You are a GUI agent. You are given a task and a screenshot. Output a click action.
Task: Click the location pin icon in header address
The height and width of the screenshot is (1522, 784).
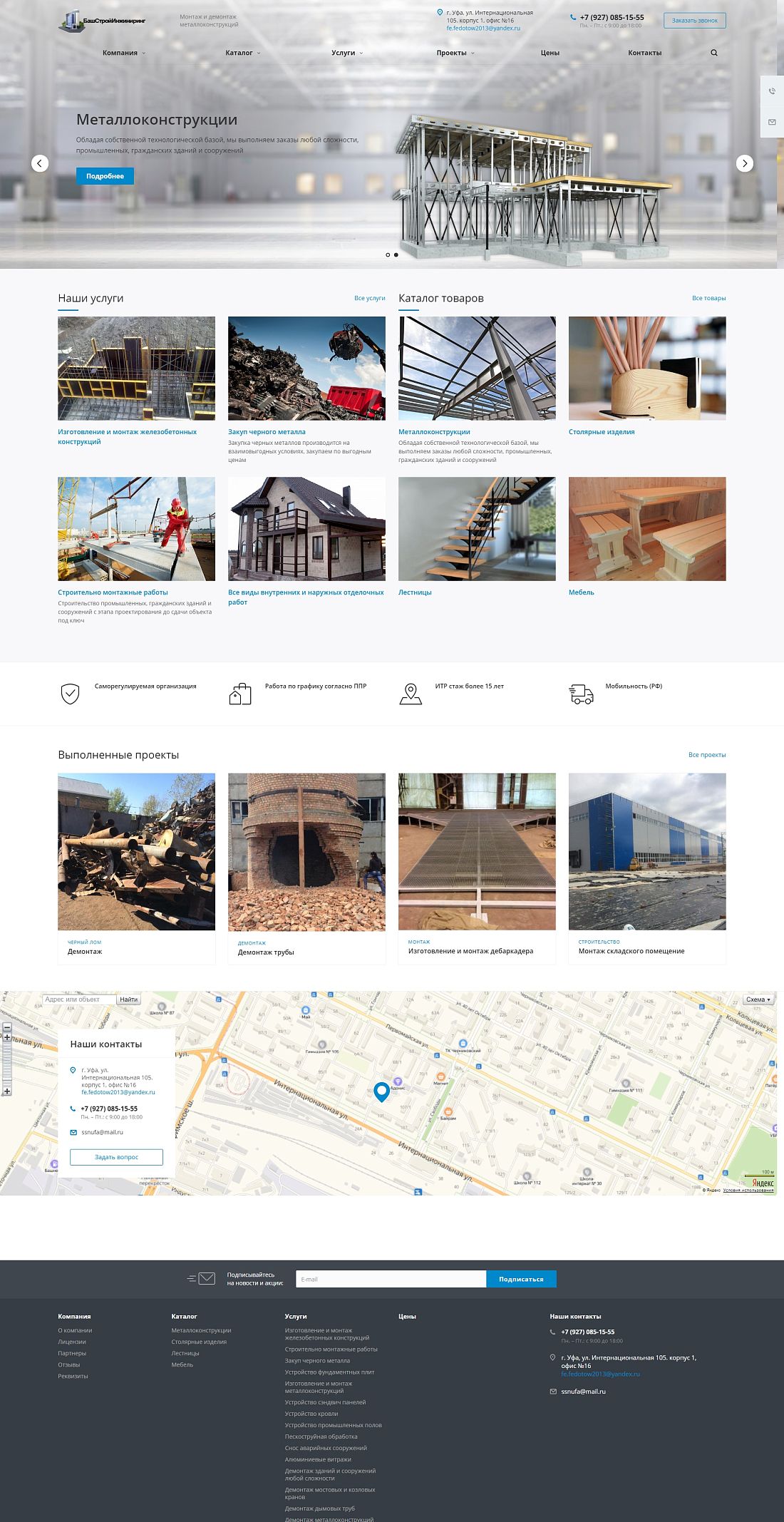point(440,12)
